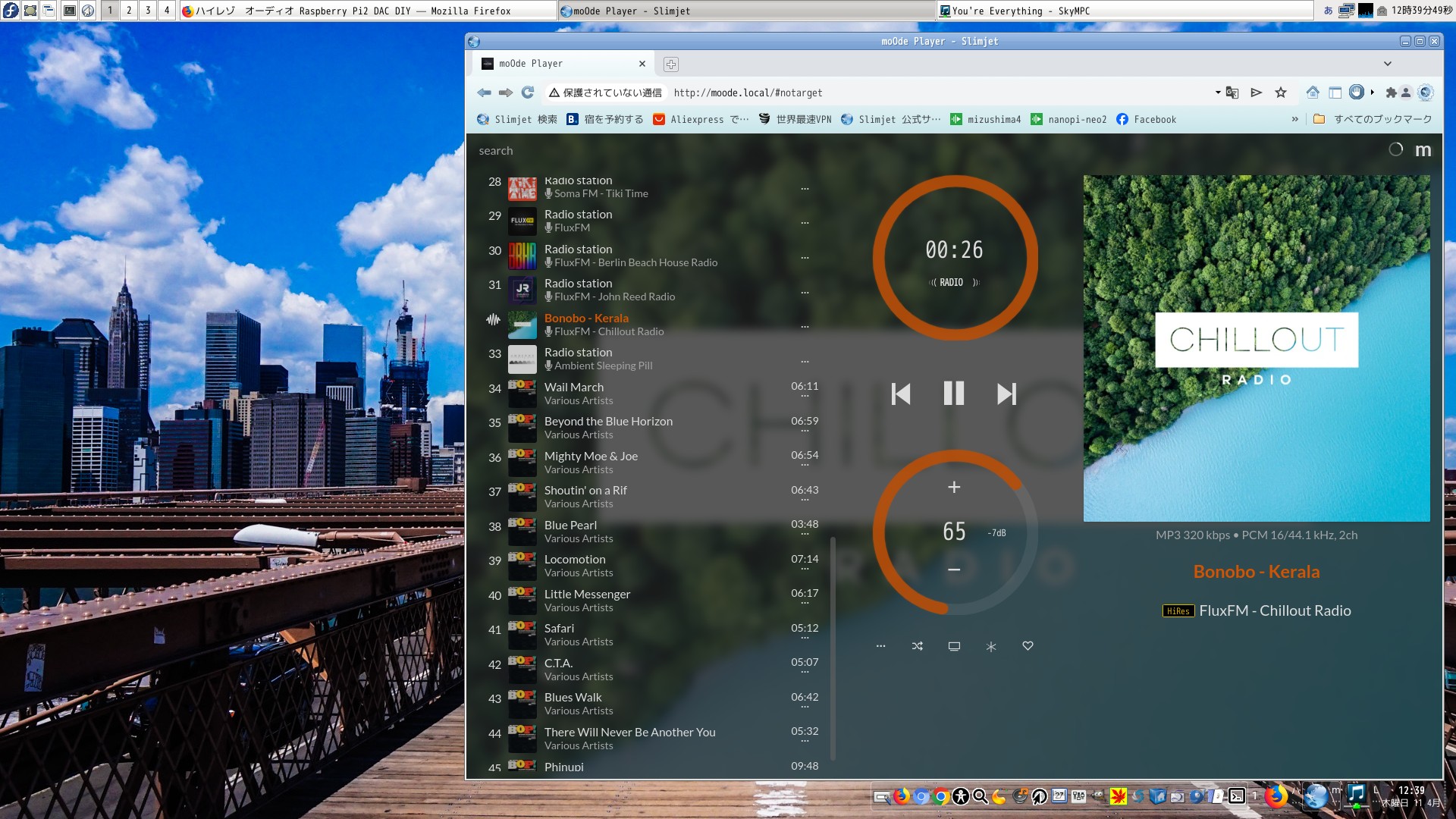1456x819 pixels.
Task: Lower the volume with the minus control
Action: [953, 568]
